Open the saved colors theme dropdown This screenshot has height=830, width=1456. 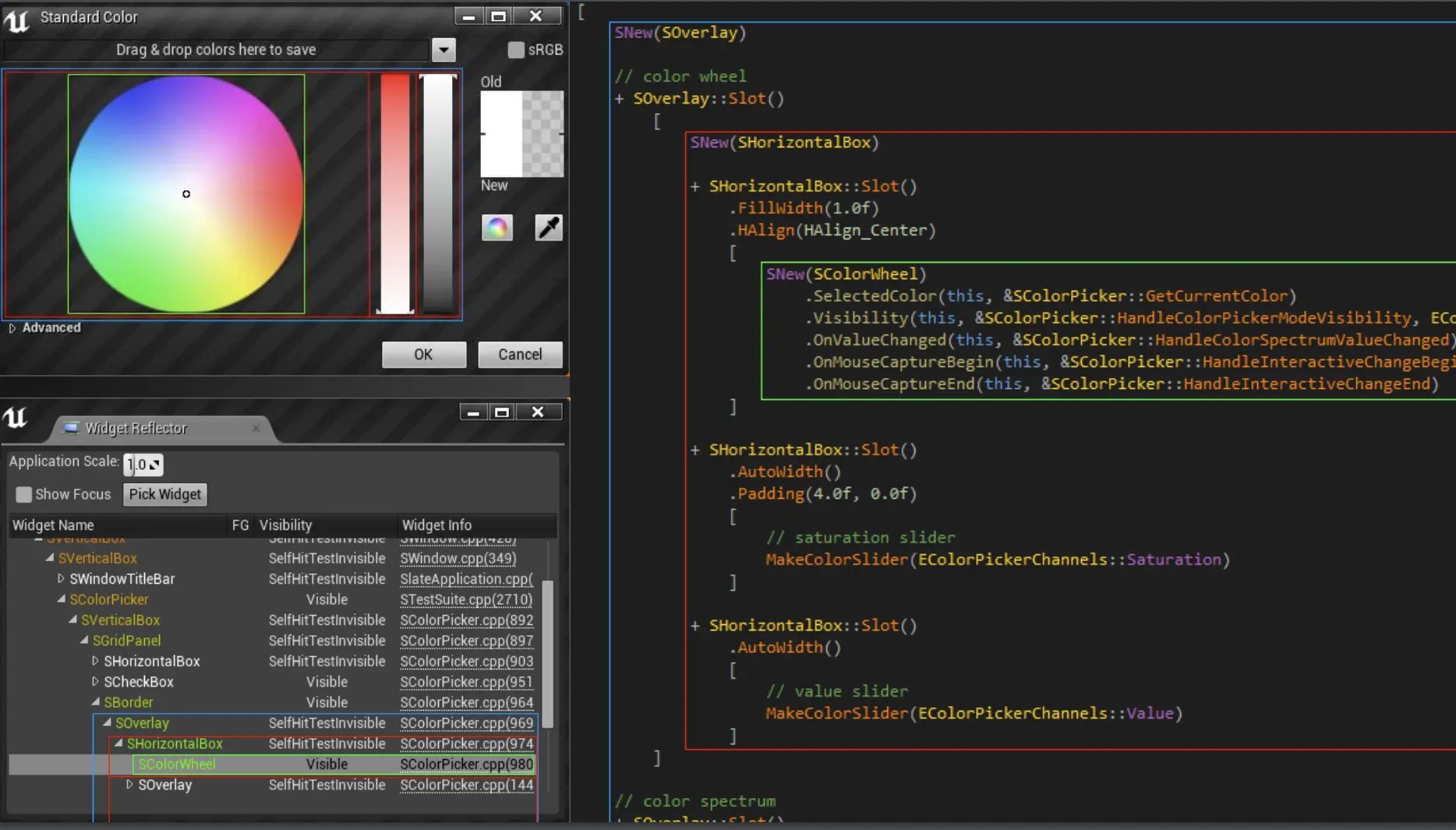point(444,50)
